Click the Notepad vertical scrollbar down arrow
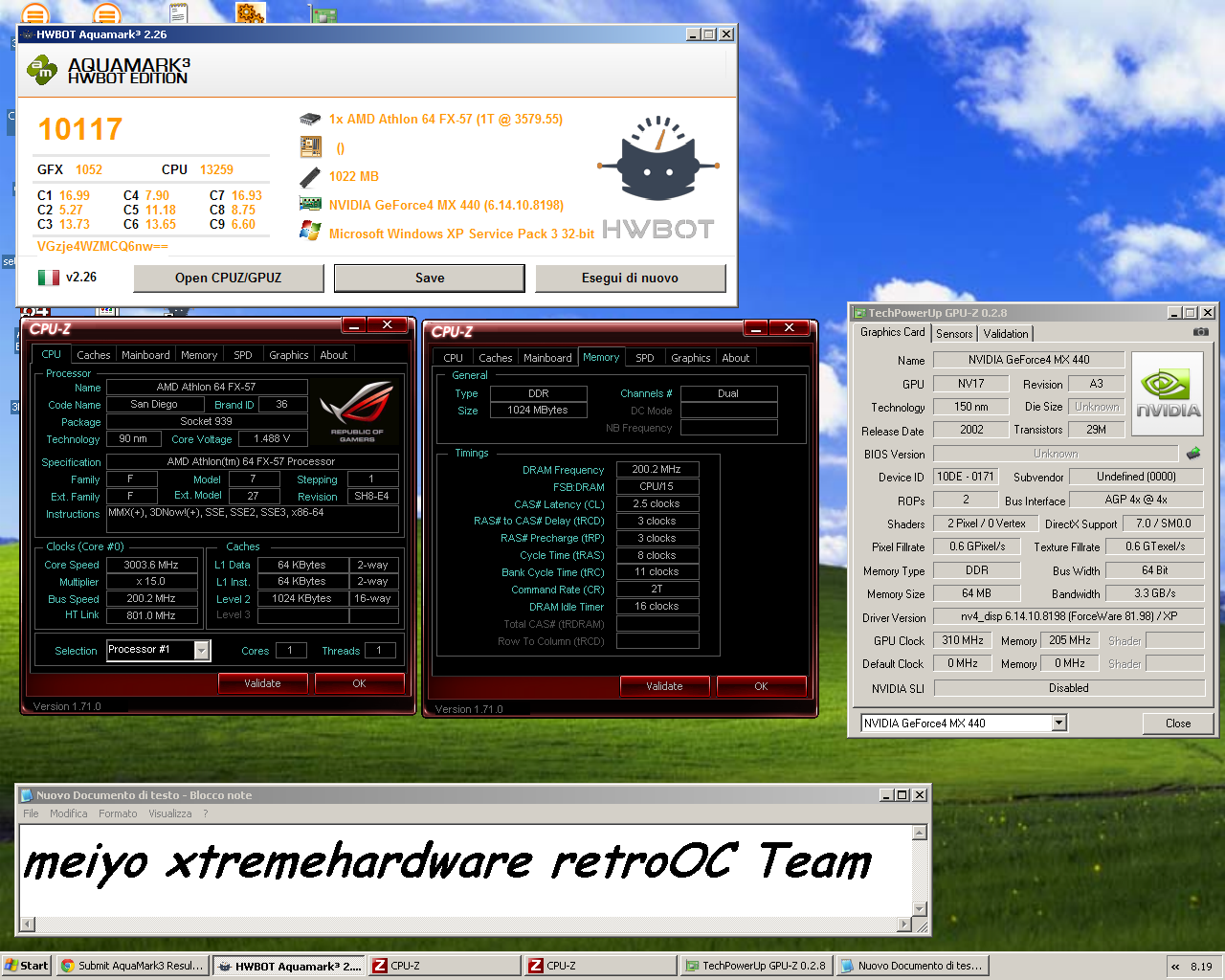 (920, 909)
